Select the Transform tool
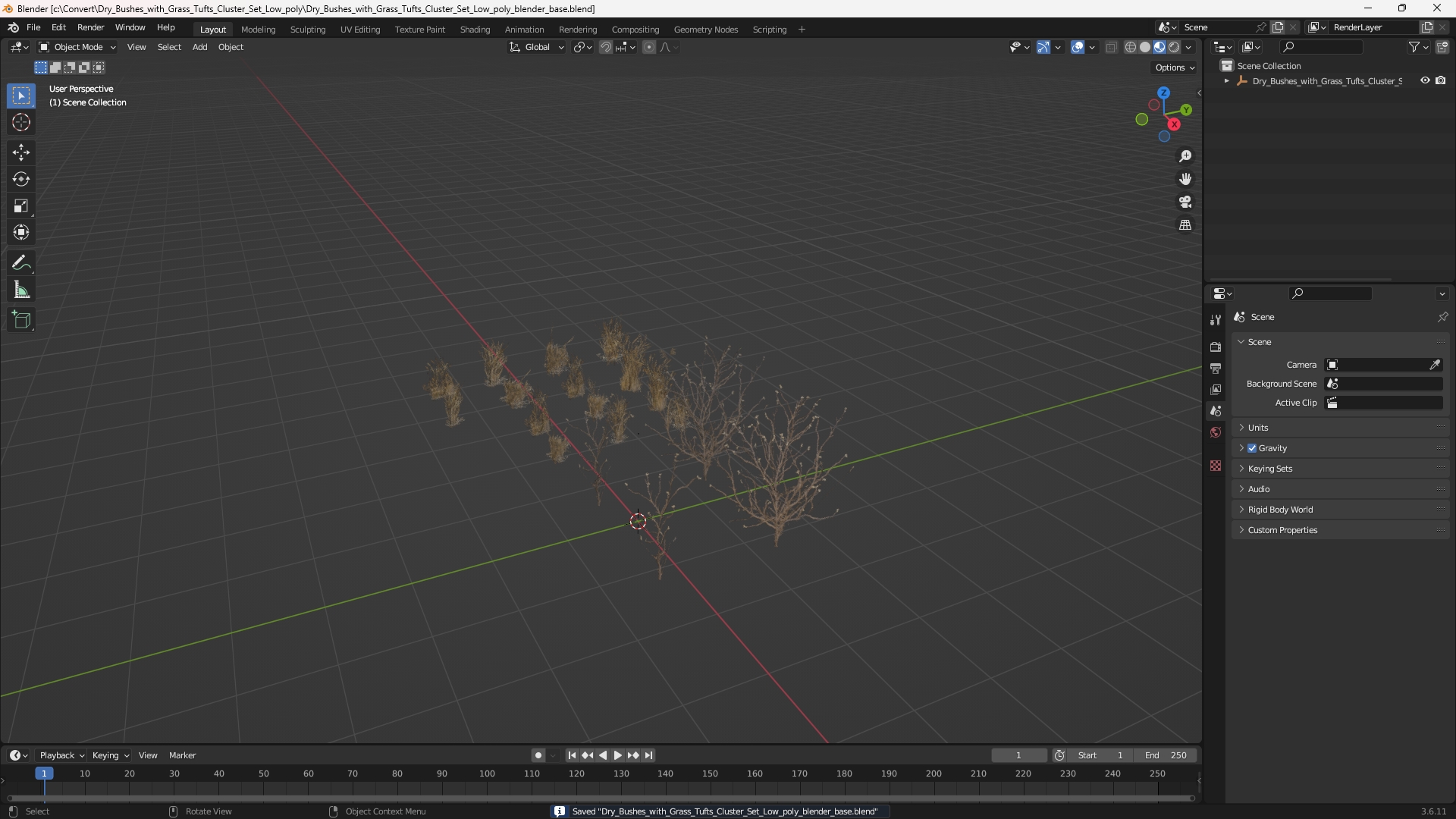 coord(21,232)
